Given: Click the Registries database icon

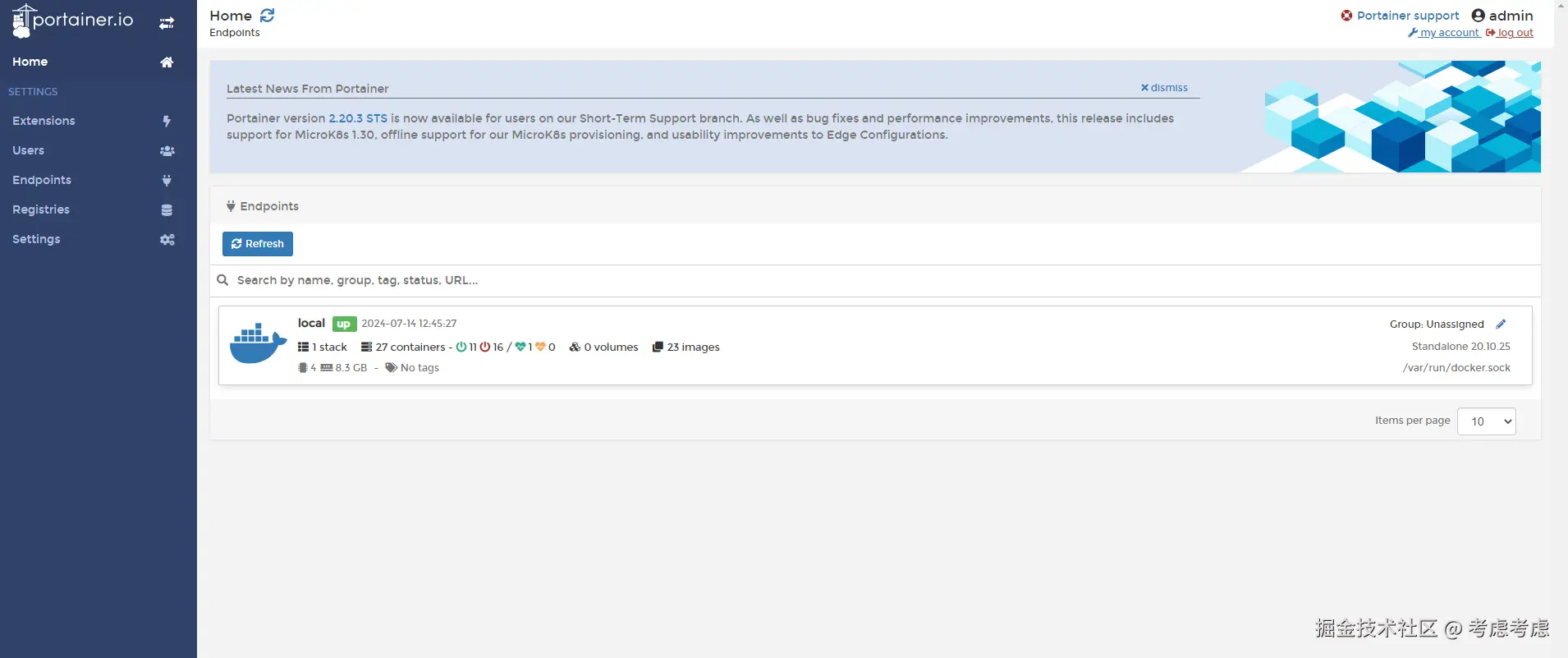Looking at the screenshot, I should tap(167, 210).
